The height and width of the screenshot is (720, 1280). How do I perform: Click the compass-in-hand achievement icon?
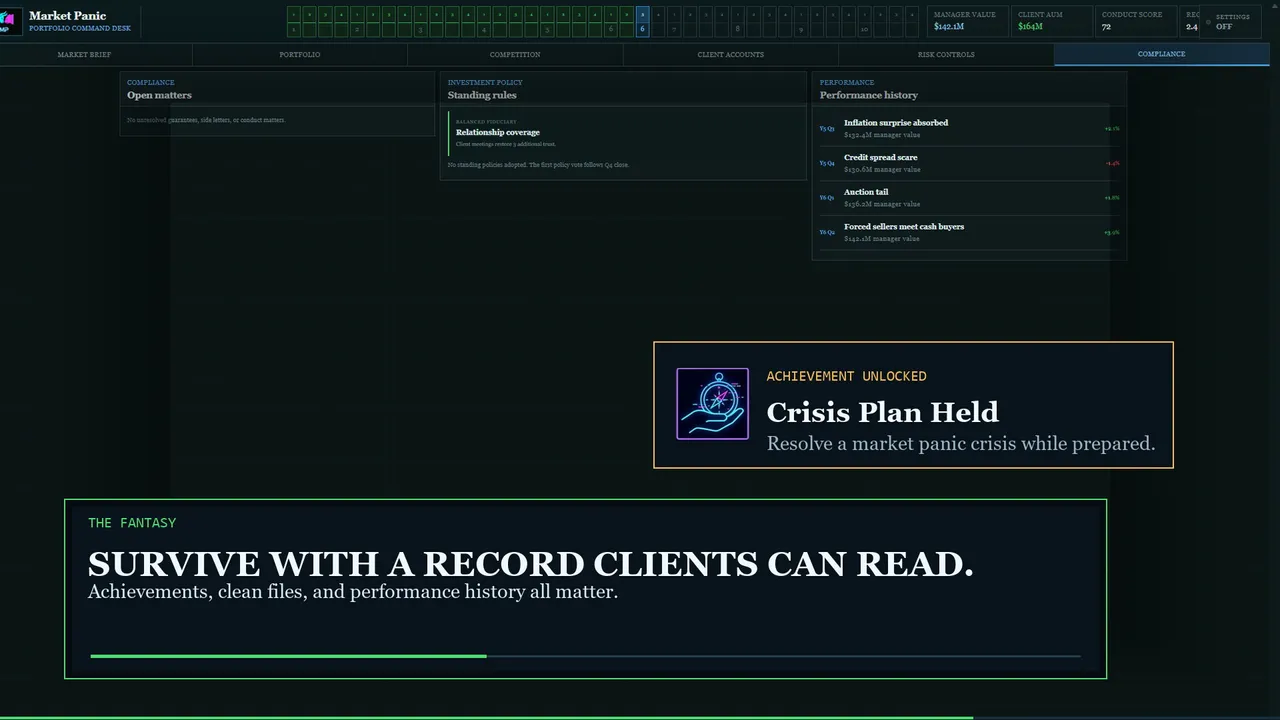tap(712, 404)
